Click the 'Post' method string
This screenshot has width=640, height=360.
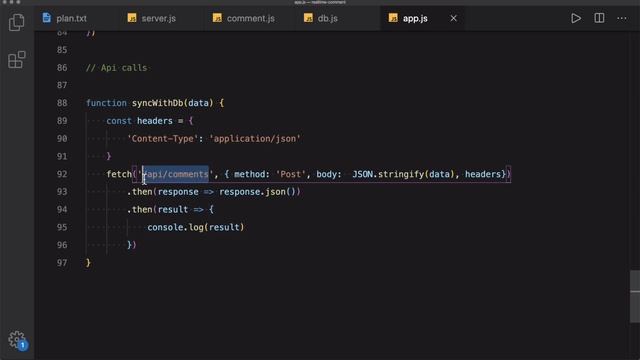click(x=291, y=174)
